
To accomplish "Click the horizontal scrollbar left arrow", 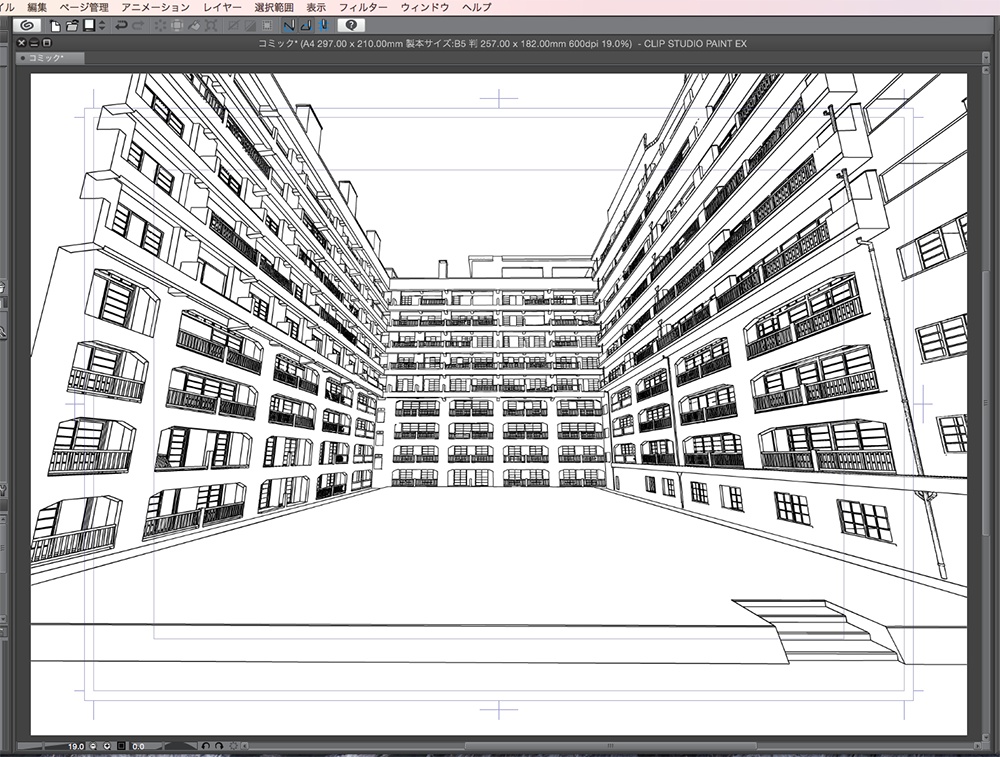I will point(245,746).
